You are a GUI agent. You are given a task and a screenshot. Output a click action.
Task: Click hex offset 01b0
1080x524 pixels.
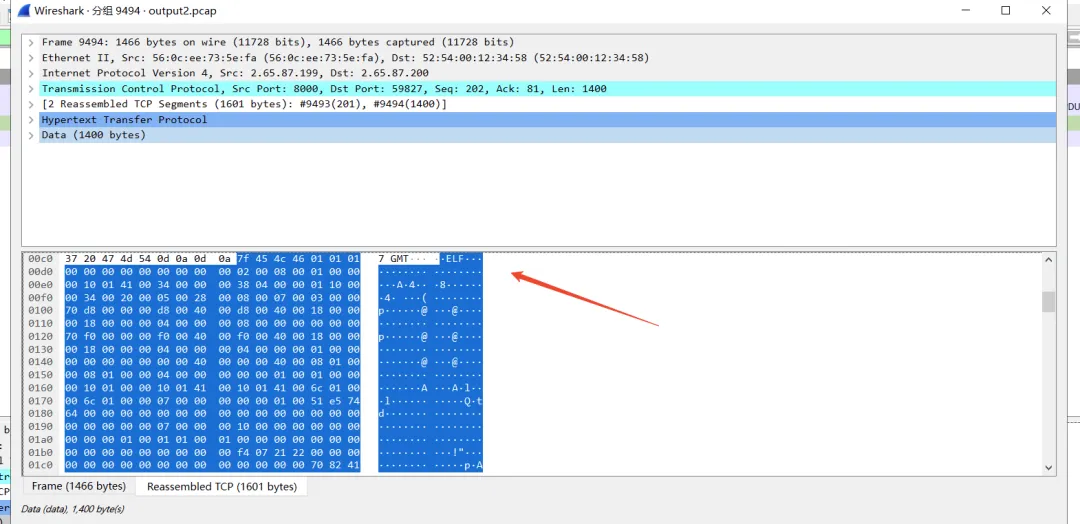point(41,453)
